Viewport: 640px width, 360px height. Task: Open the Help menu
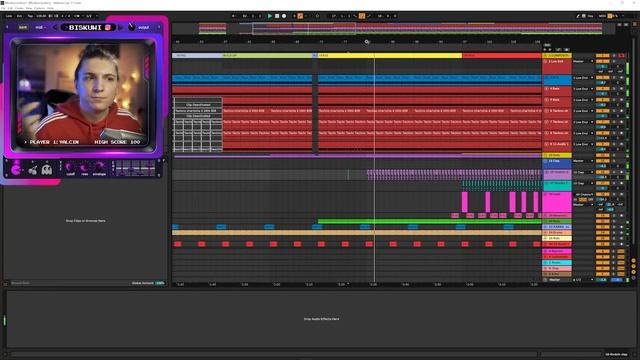tap(50, 8)
